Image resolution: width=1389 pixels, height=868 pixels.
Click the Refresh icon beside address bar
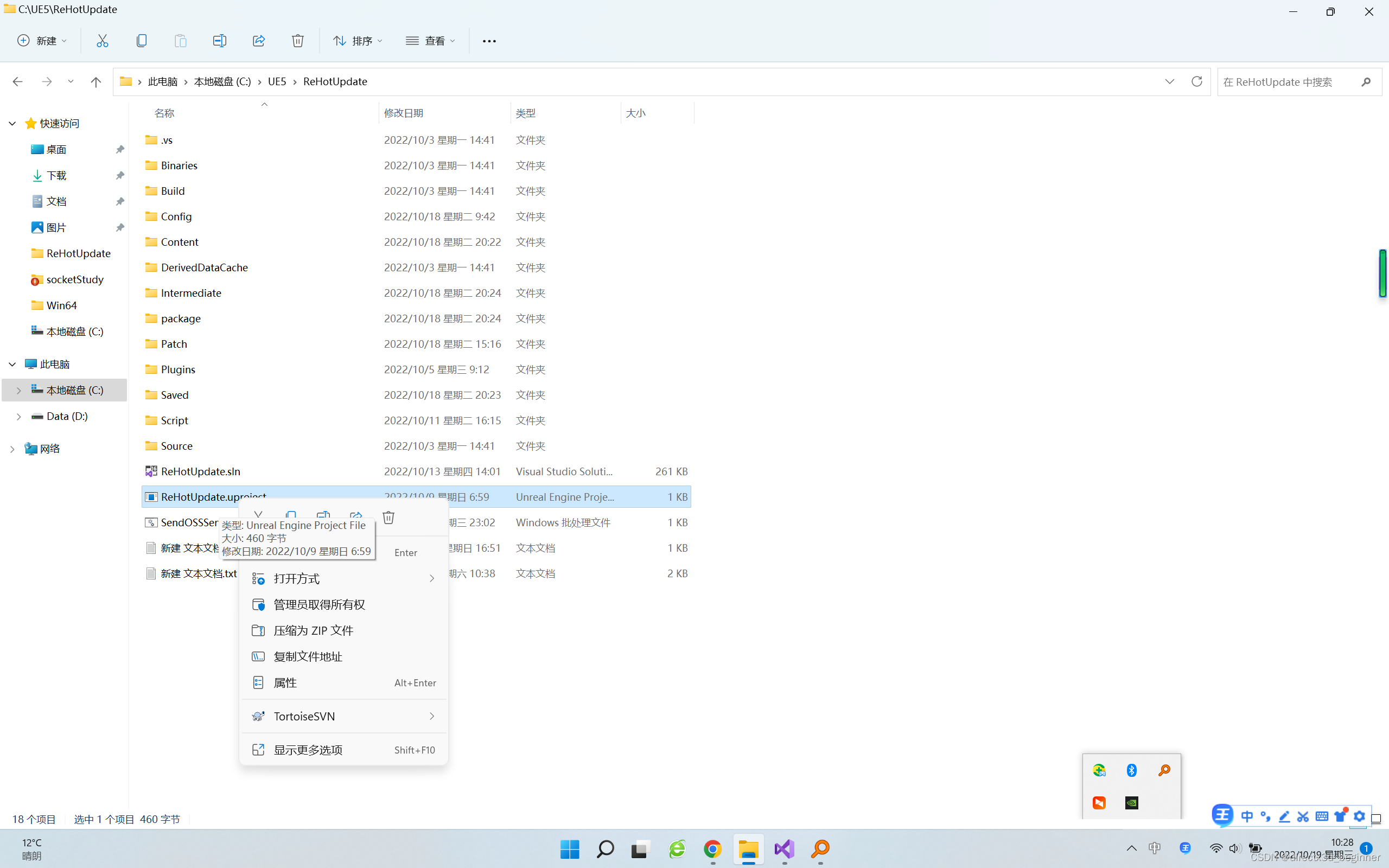coord(1196,81)
